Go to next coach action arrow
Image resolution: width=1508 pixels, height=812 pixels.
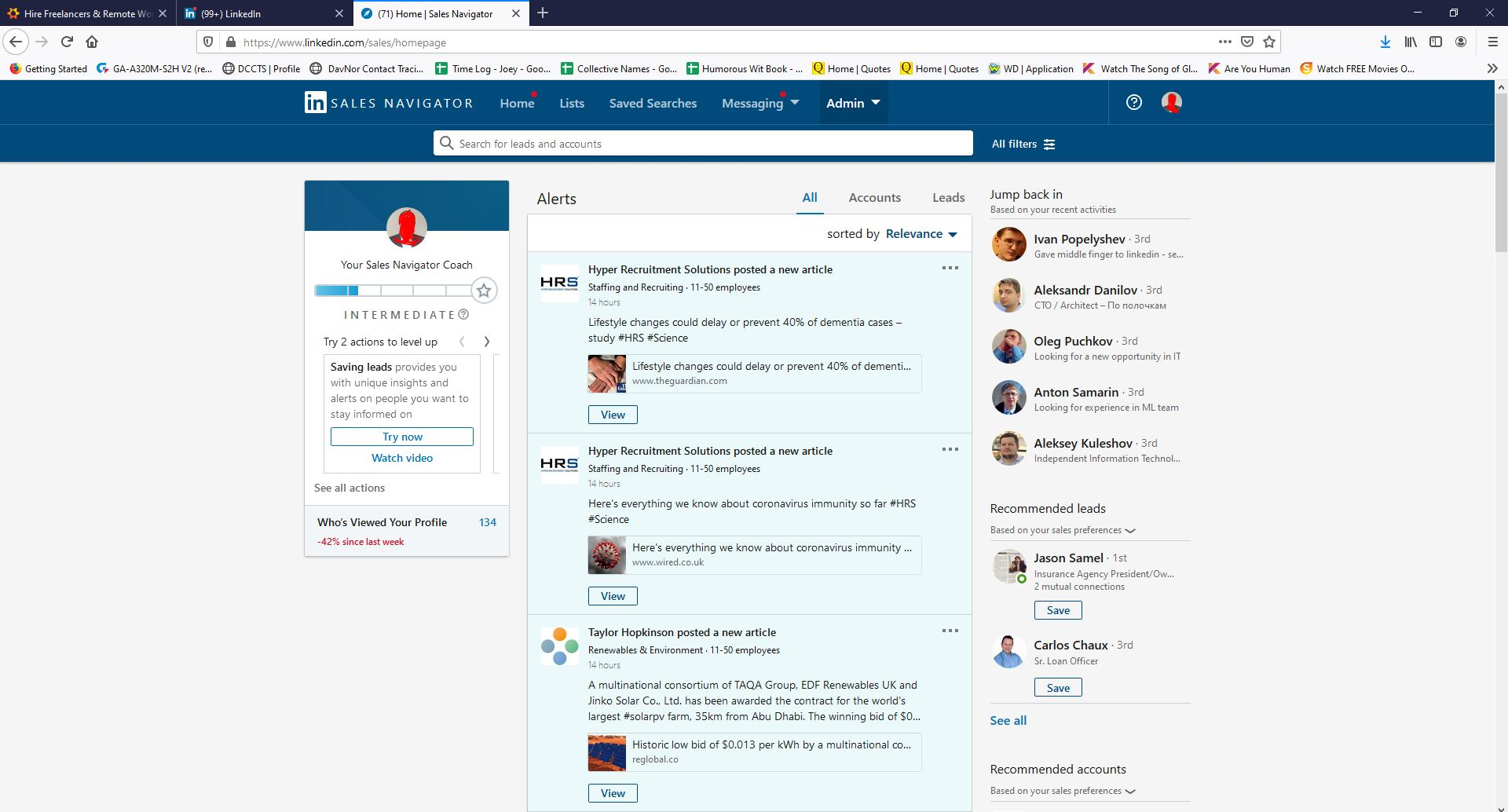(487, 342)
